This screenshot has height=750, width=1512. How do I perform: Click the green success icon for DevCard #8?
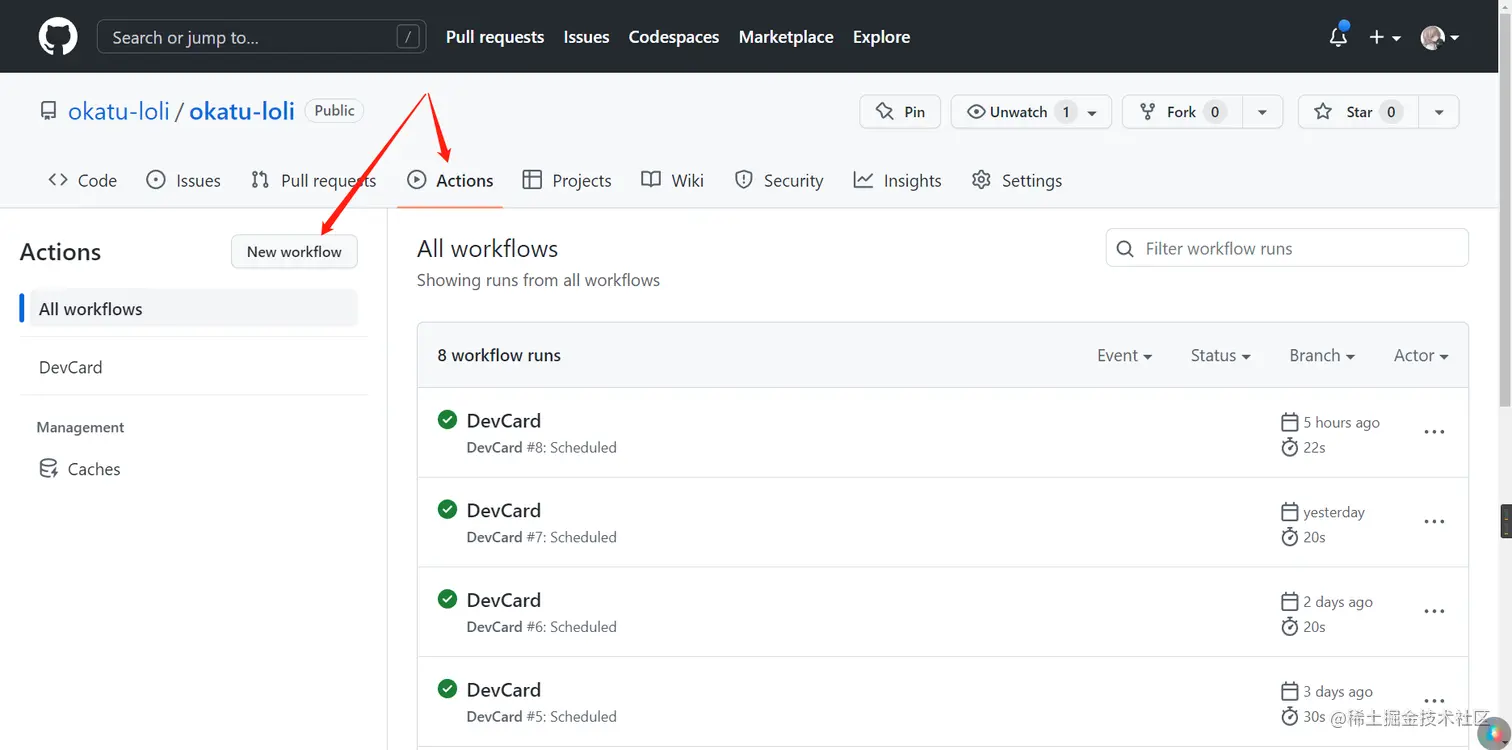point(448,420)
